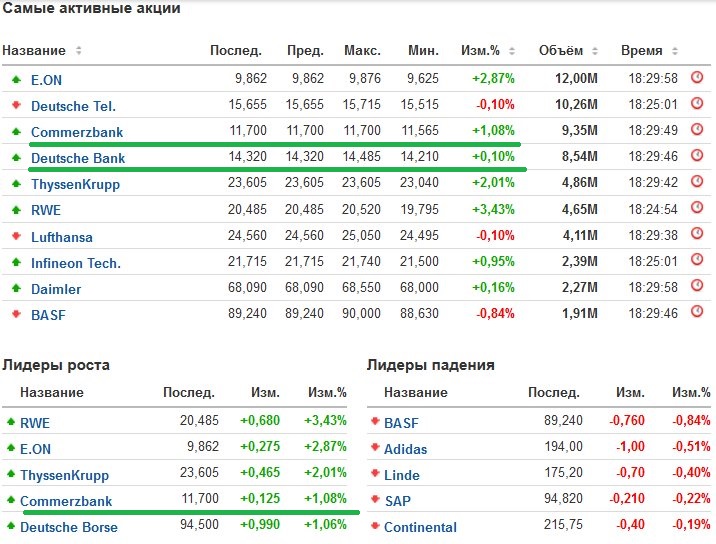Click the clock icon in the Lufthansa row
Viewport: 716px width, 544px height.
pyautogui.click(x=697, y=235)
